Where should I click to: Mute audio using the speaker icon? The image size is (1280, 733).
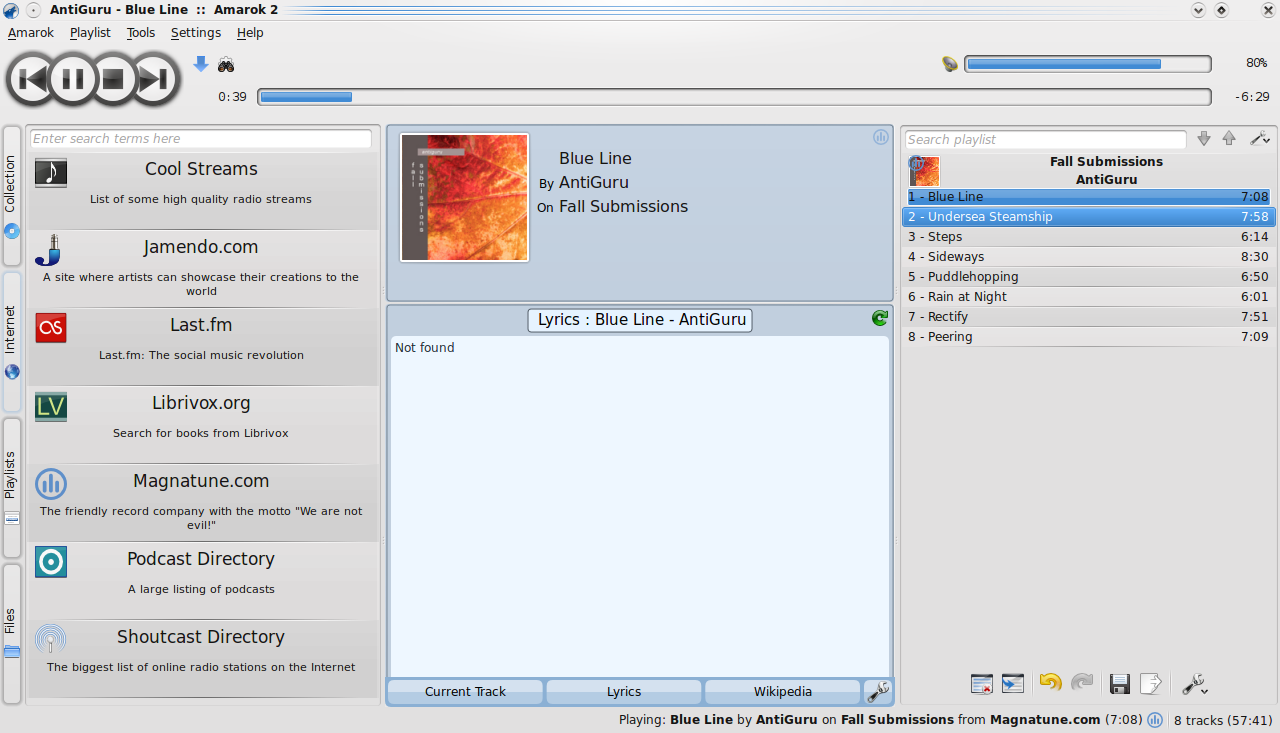(x=950, y=64)
